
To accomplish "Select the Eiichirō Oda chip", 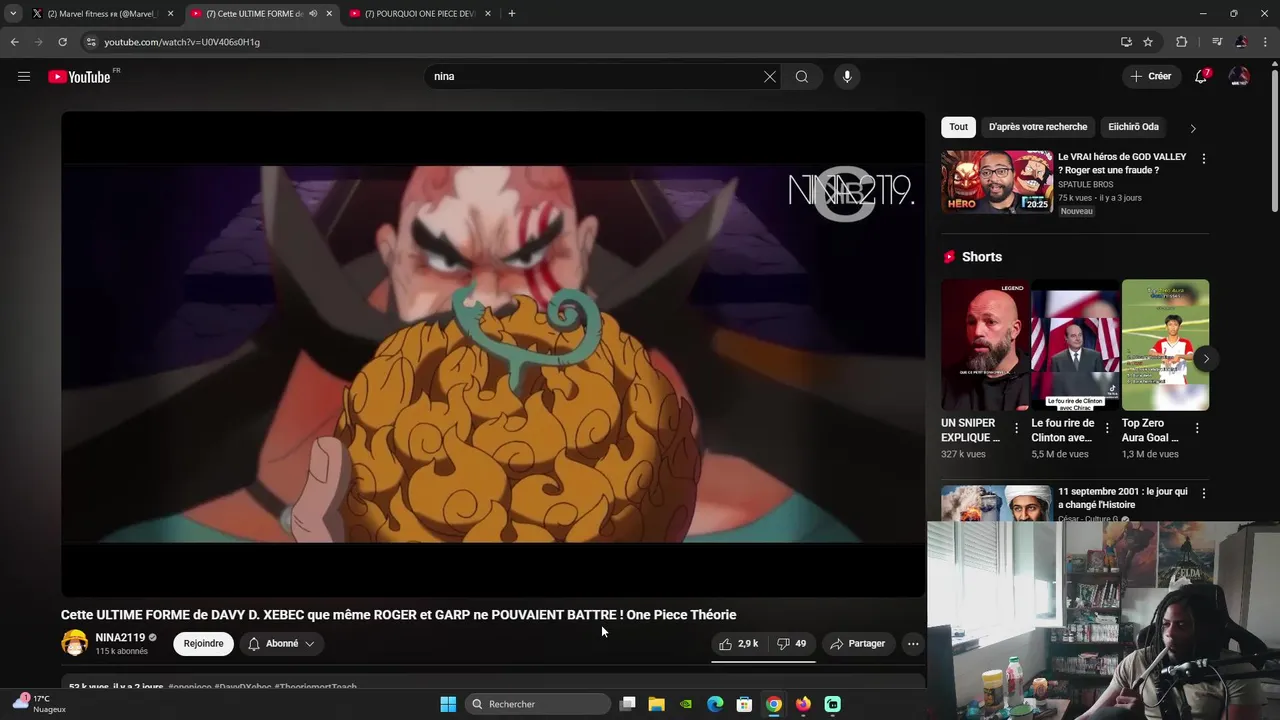I will [x=1133, y=127].
